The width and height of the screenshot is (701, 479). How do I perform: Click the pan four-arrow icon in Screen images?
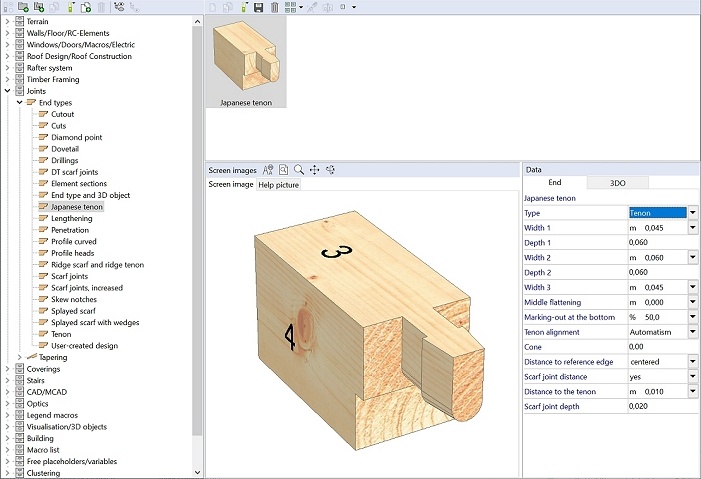click(315, 170)
